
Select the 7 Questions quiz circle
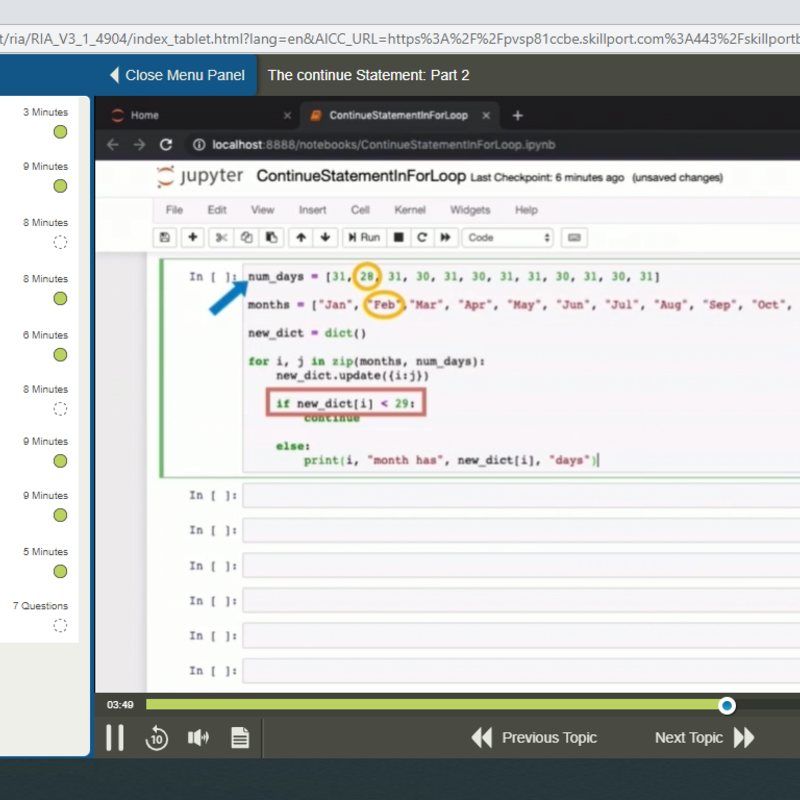60,626
